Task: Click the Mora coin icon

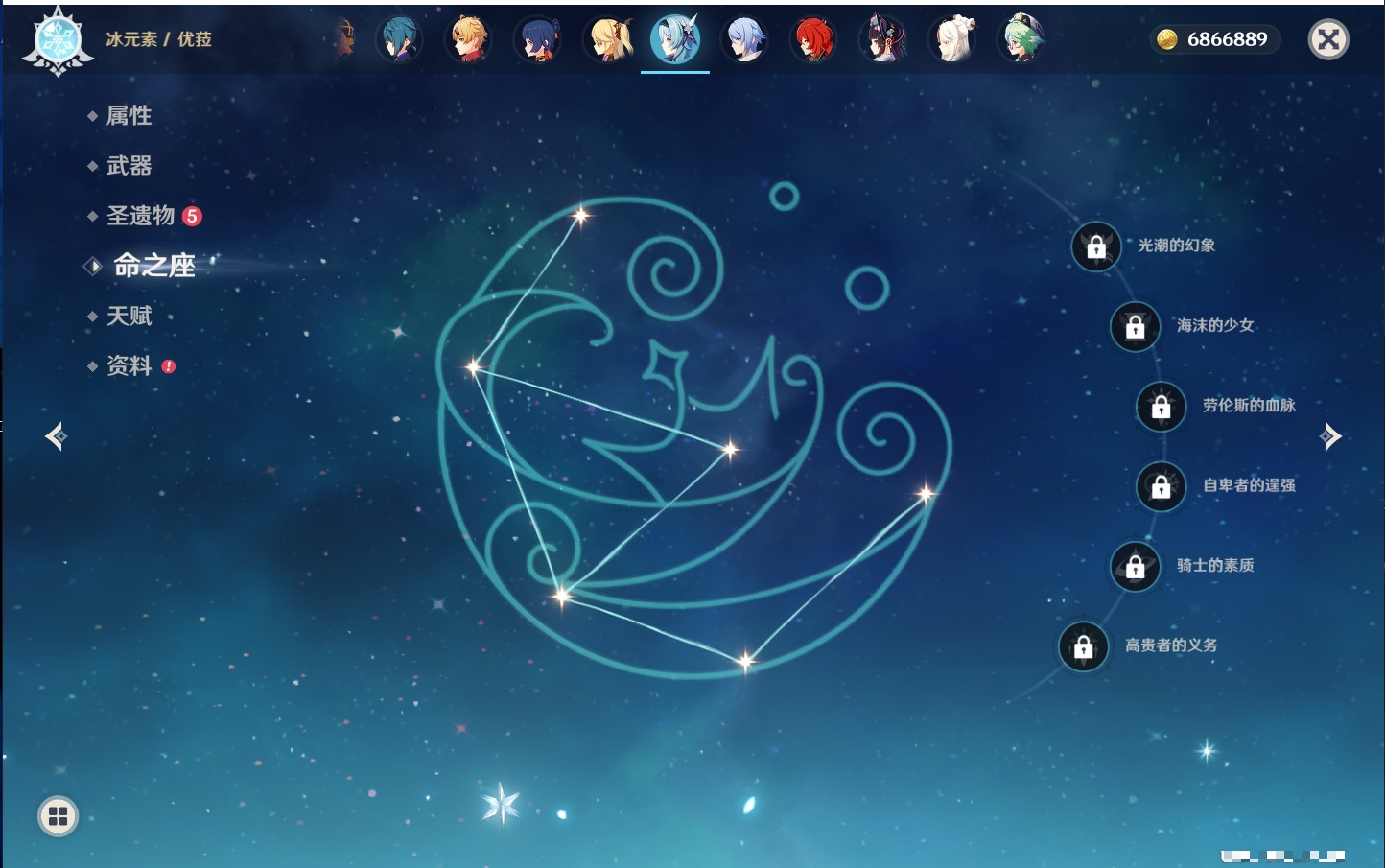Action: click(1167, 39)
